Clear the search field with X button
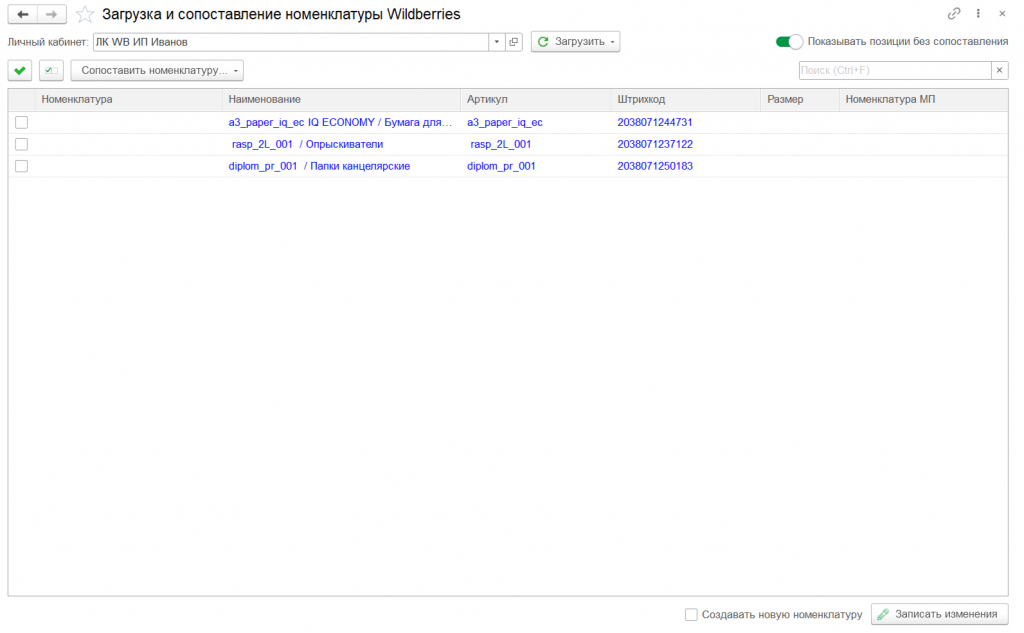 point(999,70)
